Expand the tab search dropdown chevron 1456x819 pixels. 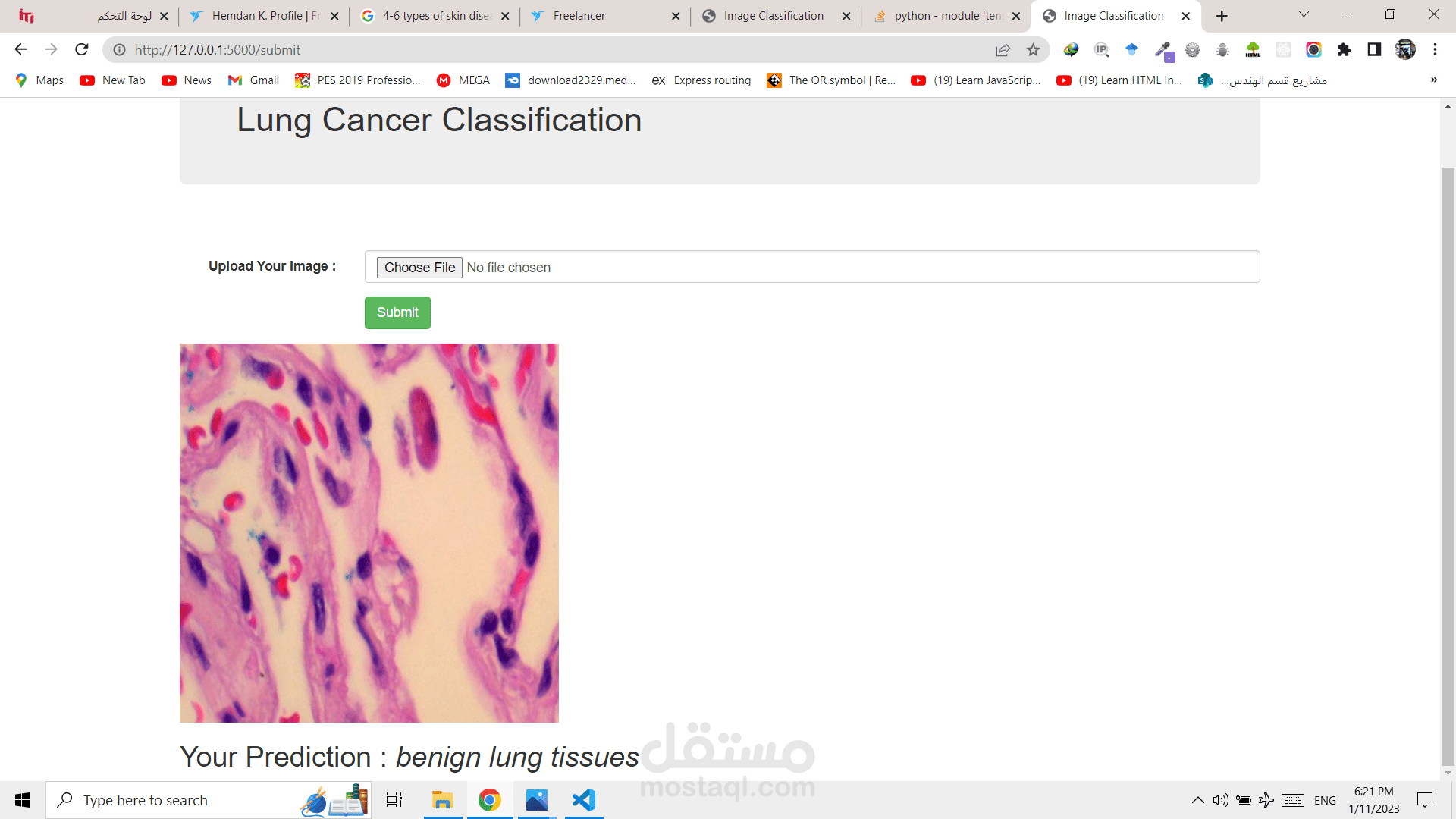(x=1304, y=15)
